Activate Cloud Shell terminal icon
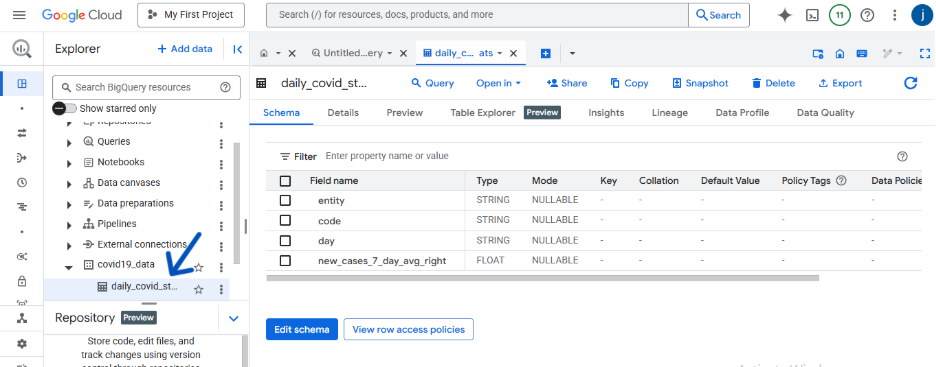This screenshot has width=936, height=367. tap(812, 16)
